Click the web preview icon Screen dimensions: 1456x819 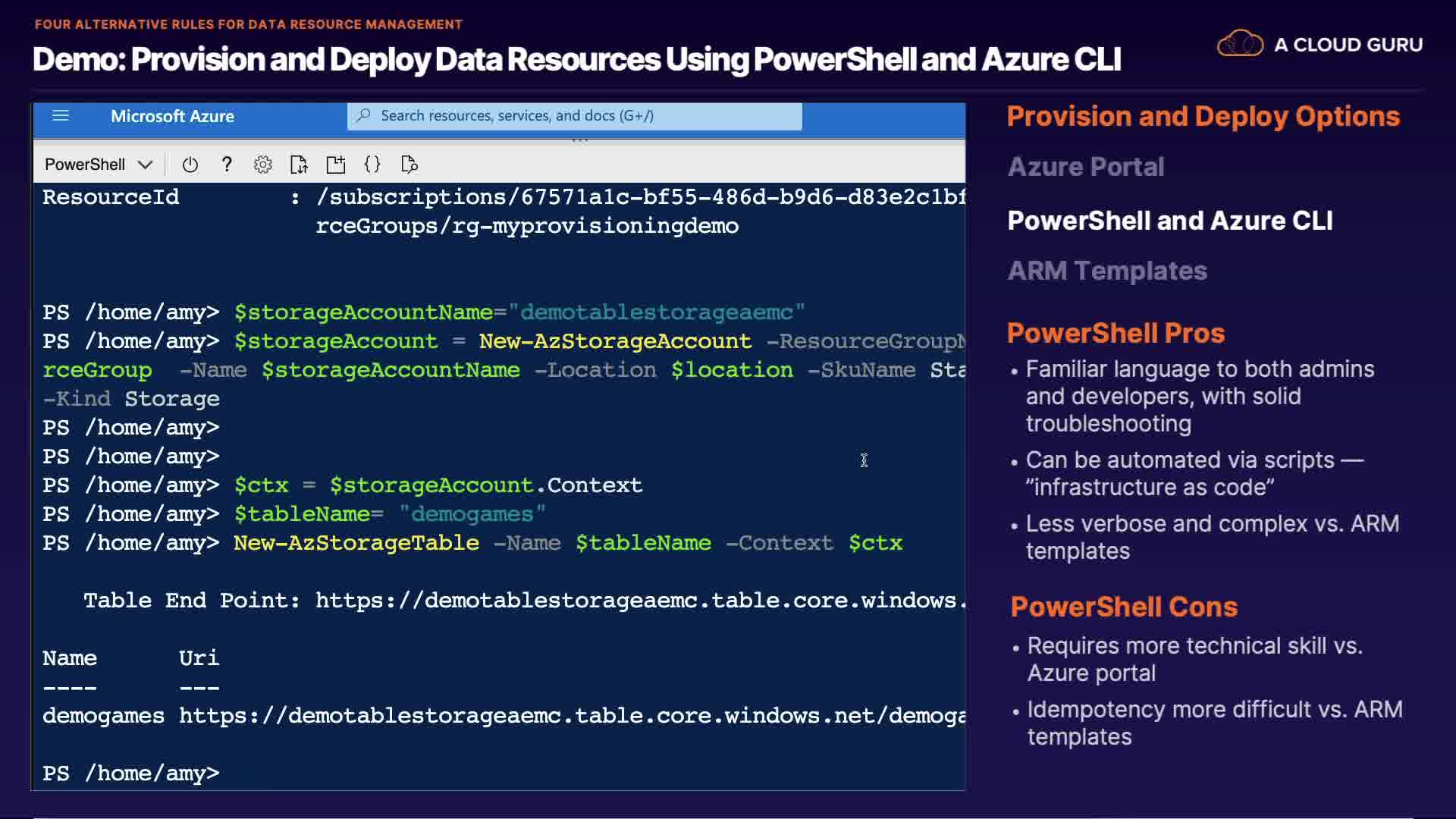(x=409, y=165)
